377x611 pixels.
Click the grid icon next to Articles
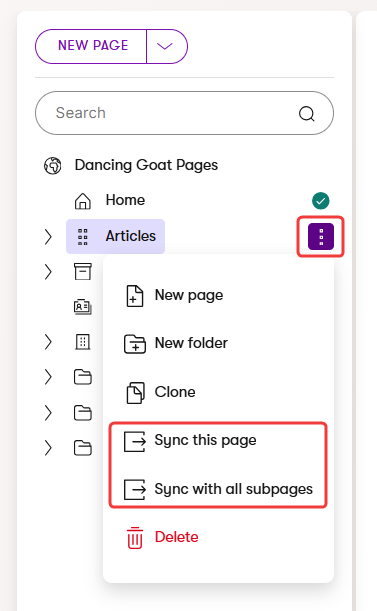(82, 237)
